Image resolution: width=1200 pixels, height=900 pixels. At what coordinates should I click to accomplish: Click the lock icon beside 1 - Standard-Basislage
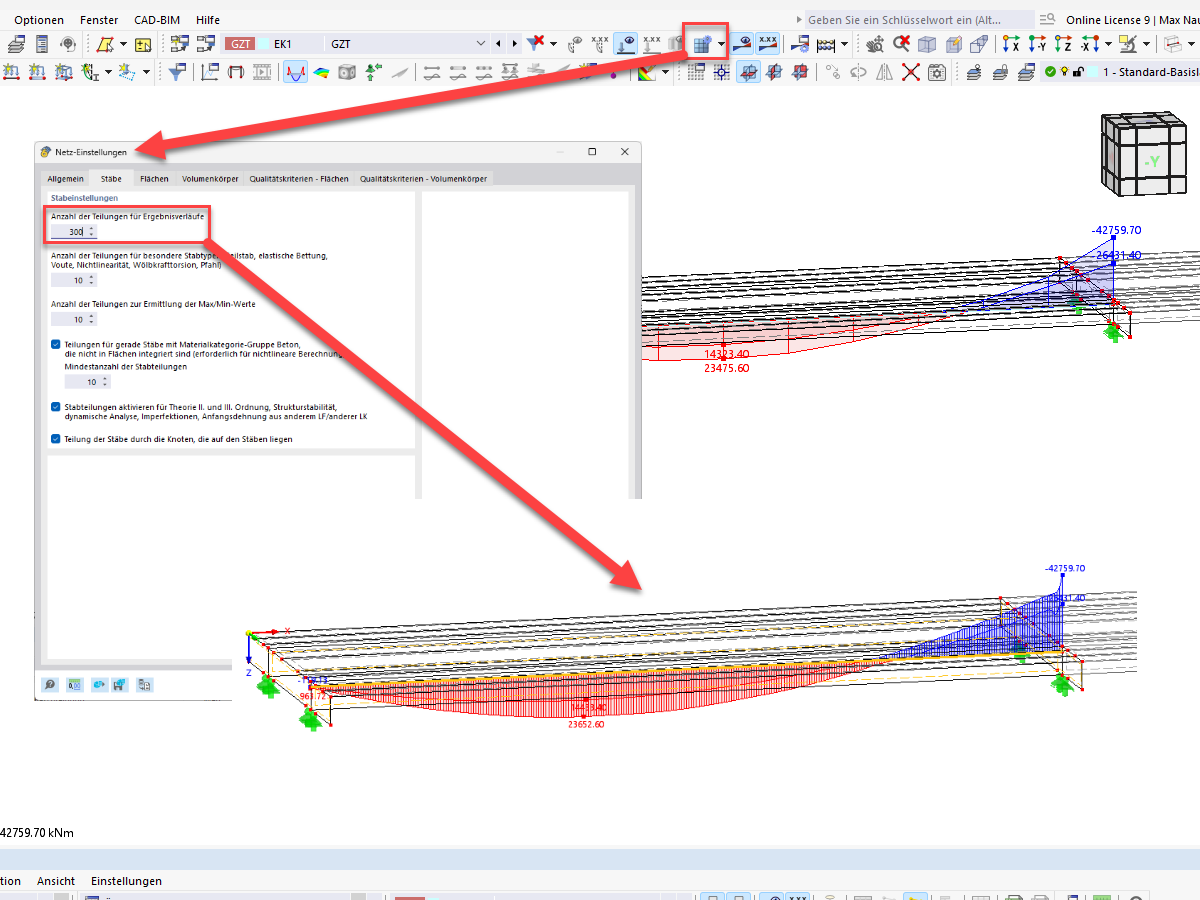click(x=1078, y=72)
